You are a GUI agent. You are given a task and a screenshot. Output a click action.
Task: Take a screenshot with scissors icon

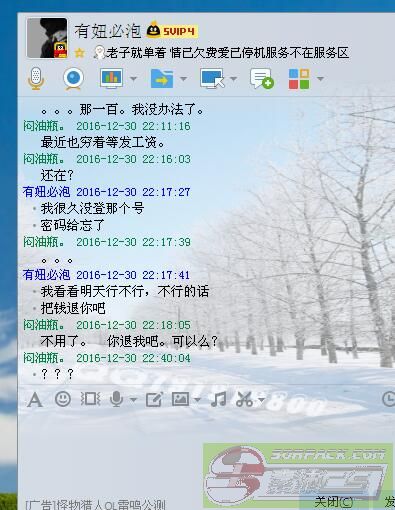point(245,399)
